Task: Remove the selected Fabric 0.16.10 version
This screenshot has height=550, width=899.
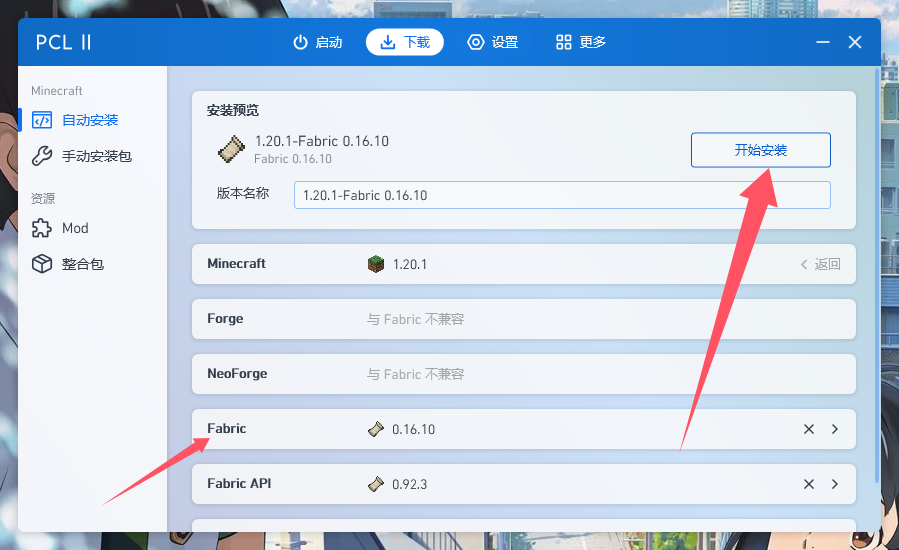Action: point(809,429)
